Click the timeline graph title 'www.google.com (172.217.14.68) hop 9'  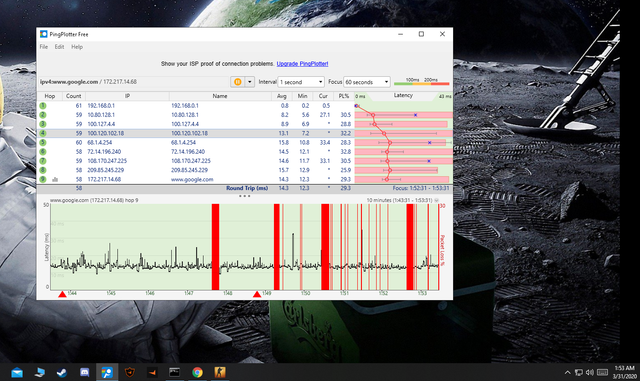(94, 200)
